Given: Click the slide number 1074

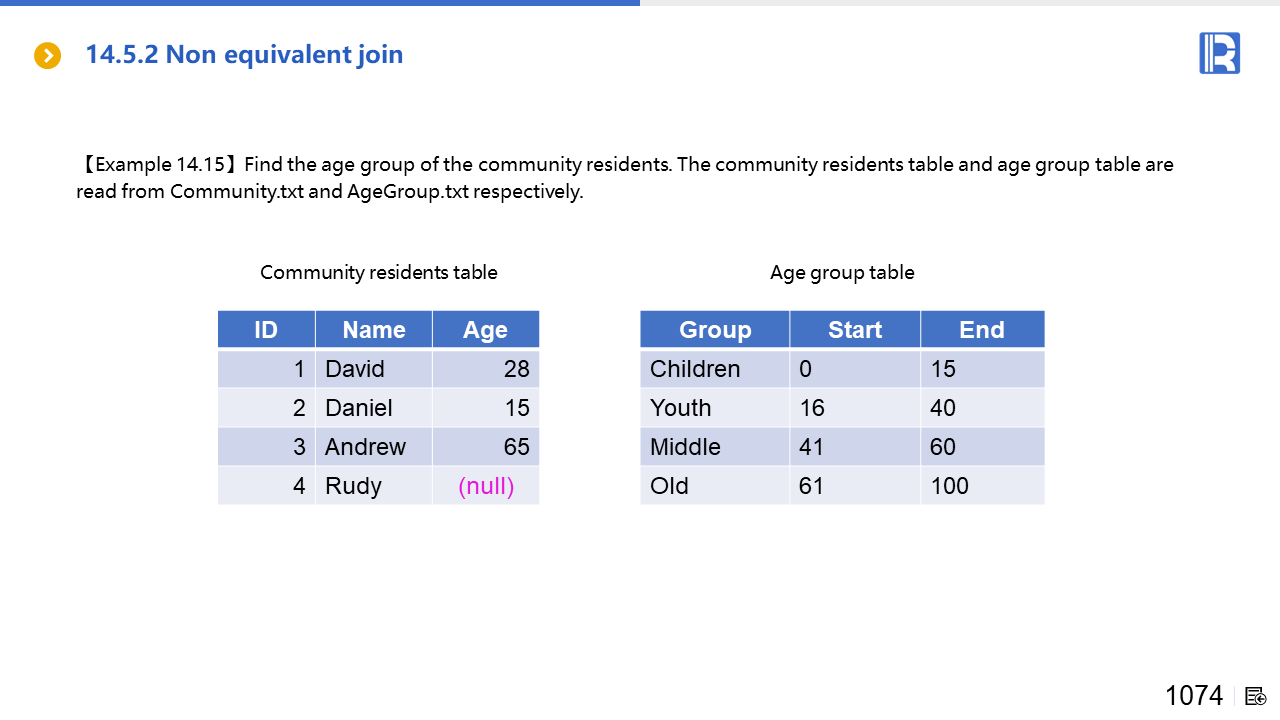Looking at the screenshot, I should 1194,696.
